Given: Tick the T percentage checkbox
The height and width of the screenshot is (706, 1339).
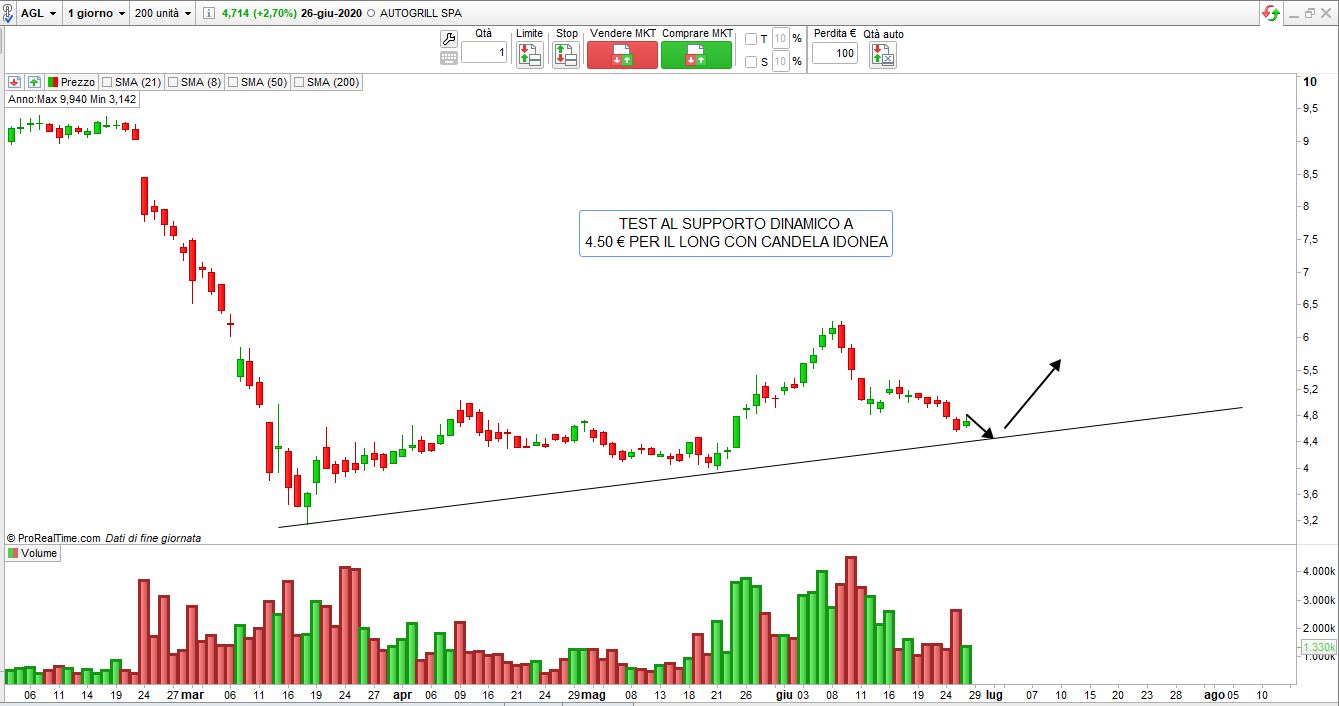Looking at the screenshot, I should pyautogui.click(x=751, y=39).
